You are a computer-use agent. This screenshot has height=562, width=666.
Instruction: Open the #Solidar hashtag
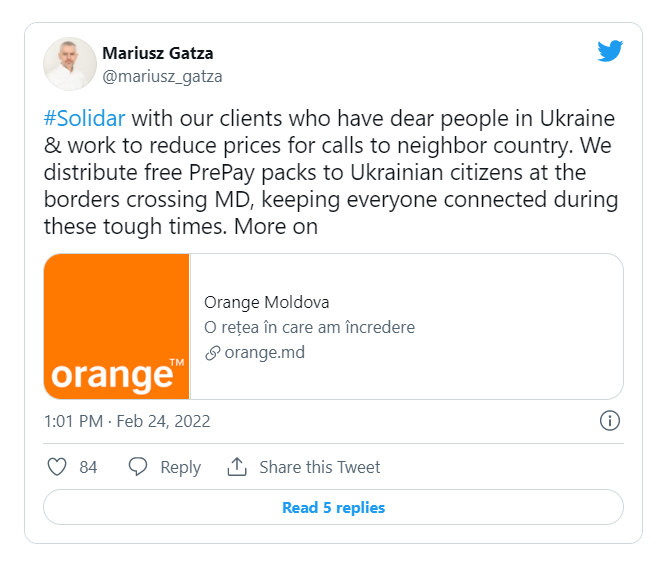coord(85,118)
